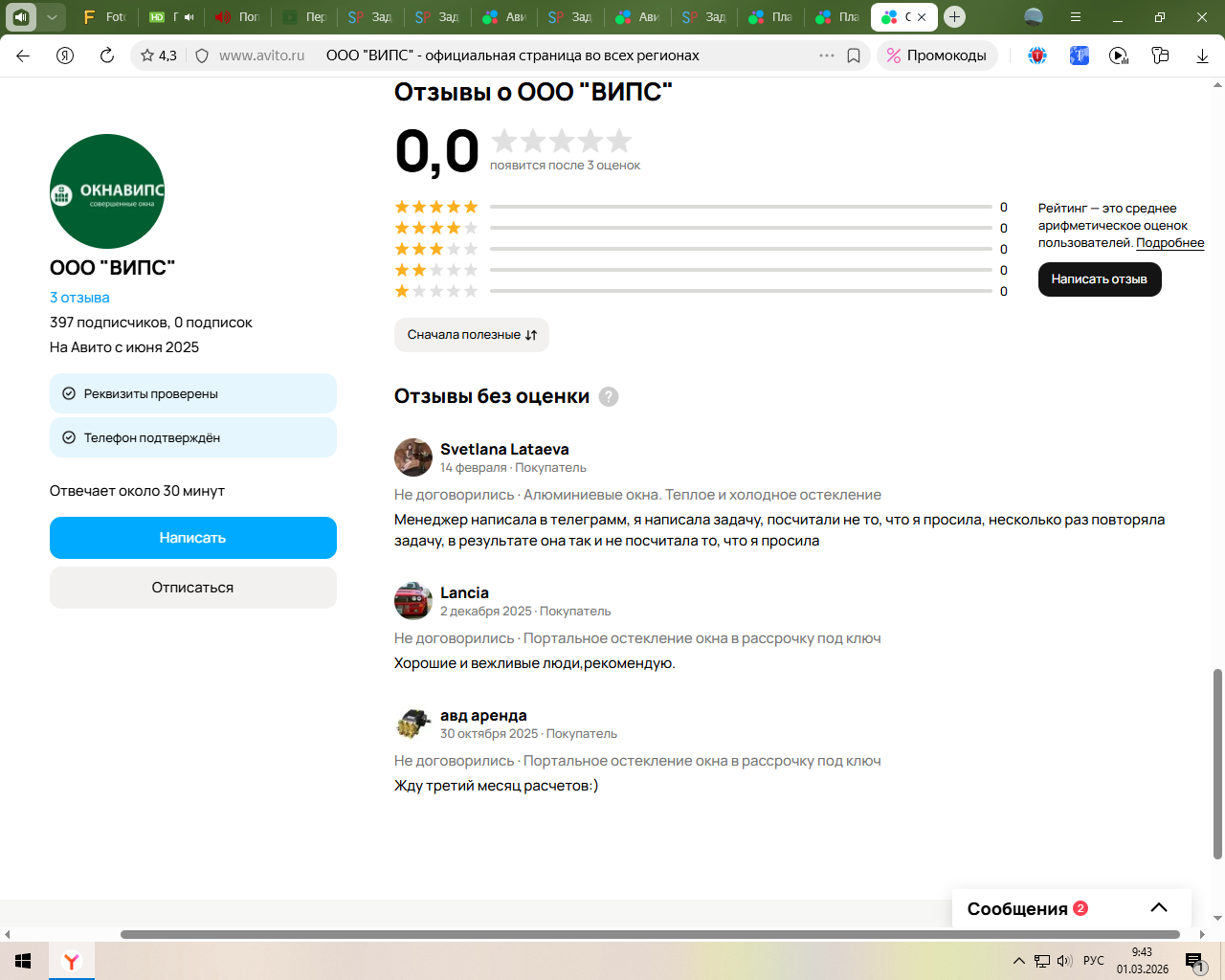Click the horizontal page scrollbar thumb

(650, 934)
